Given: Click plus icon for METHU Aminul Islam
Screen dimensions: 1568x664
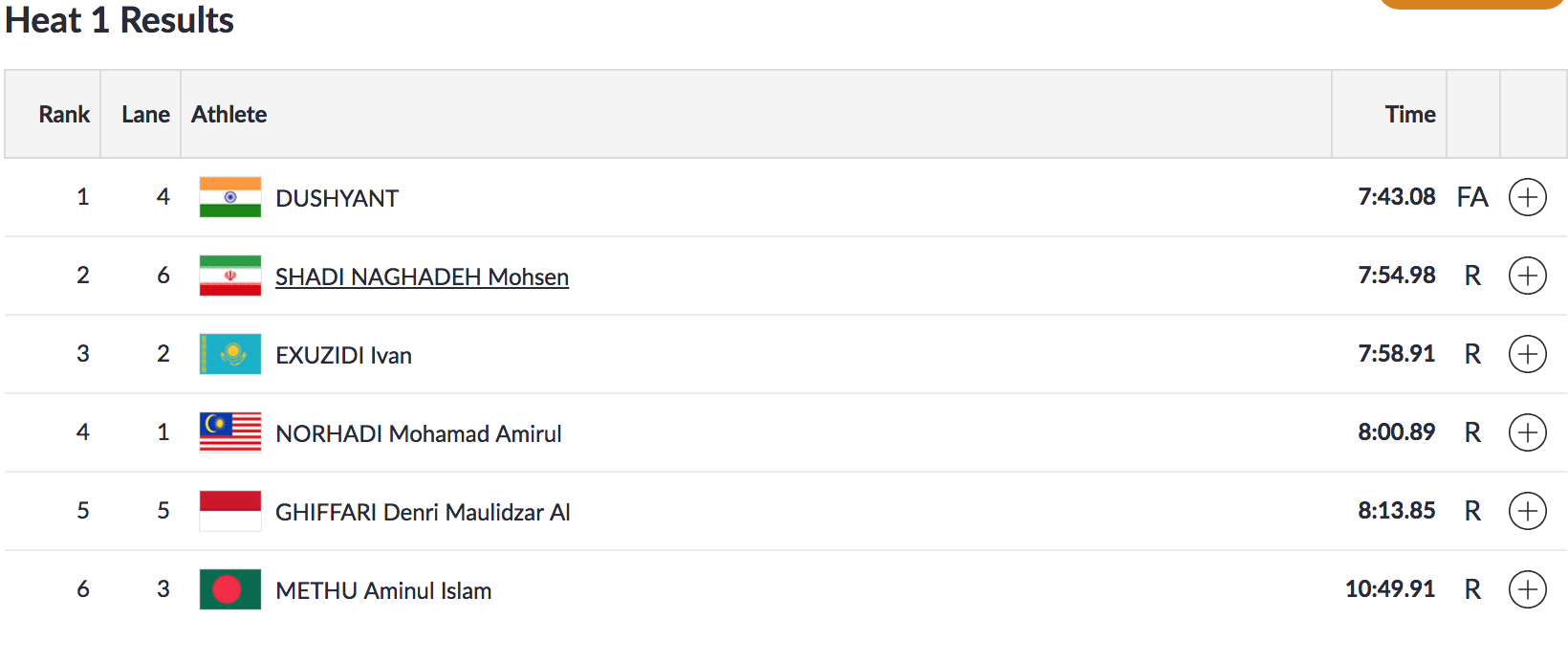Looking at the screenshot, I should coord(1527,589).
